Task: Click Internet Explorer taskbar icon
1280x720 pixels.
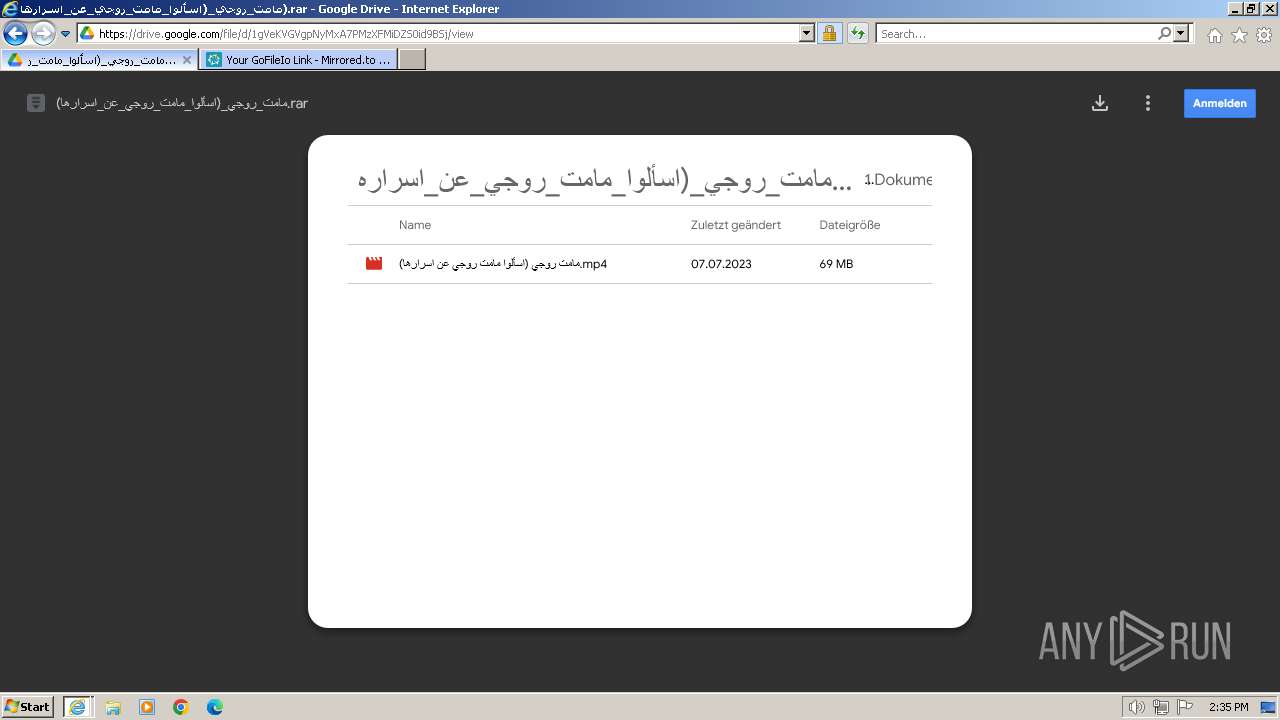Action: tap(77, 707)
